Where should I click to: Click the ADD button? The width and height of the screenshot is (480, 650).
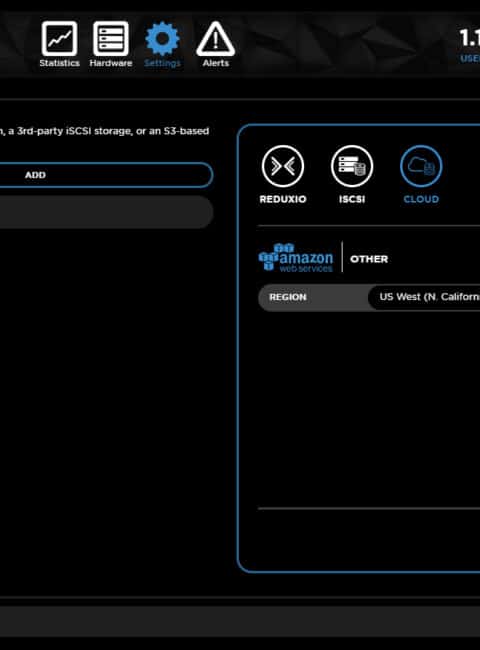106,175
